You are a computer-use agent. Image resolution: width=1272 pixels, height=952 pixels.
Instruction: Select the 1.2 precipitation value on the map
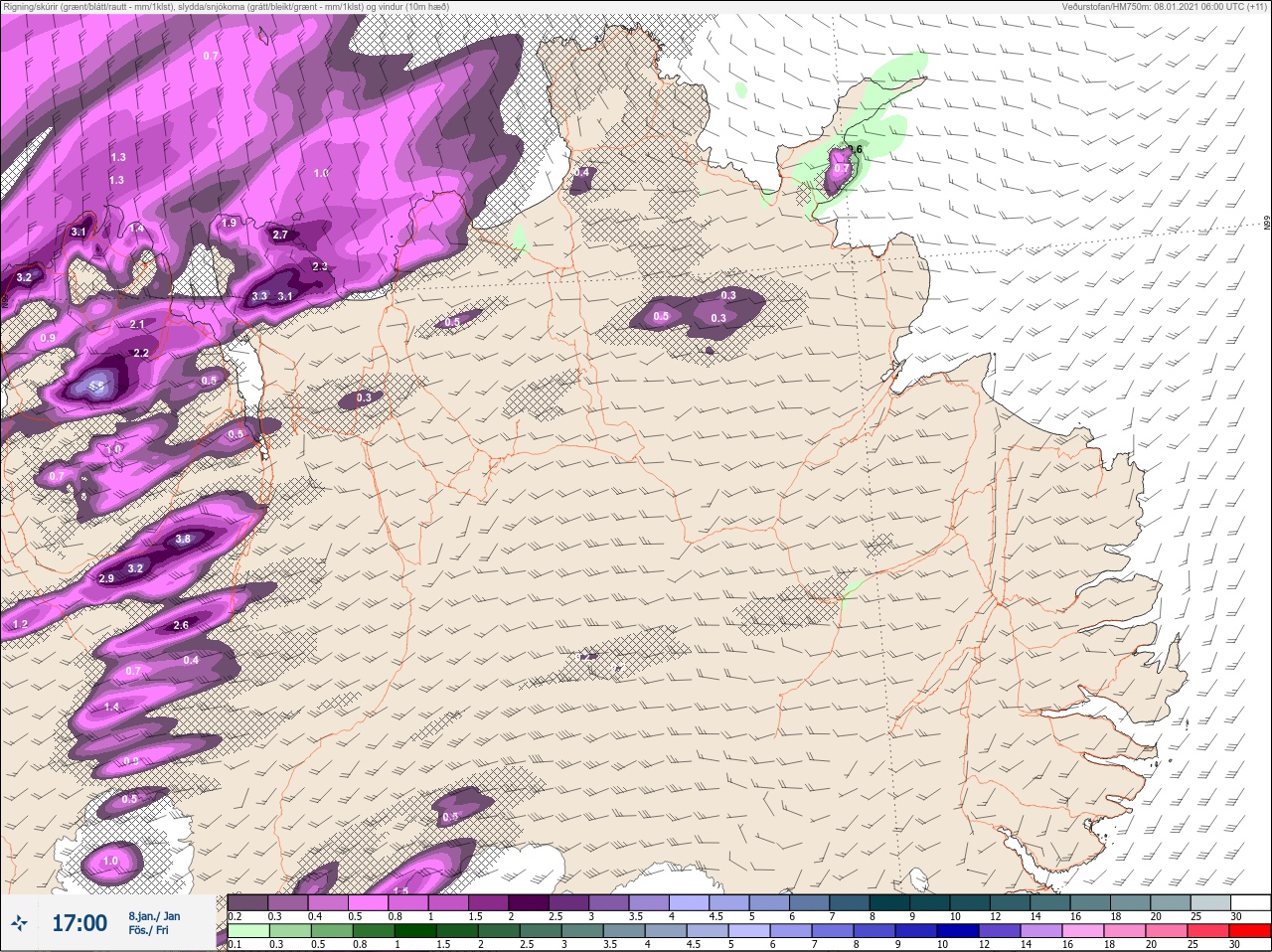(x=20, y=624)
